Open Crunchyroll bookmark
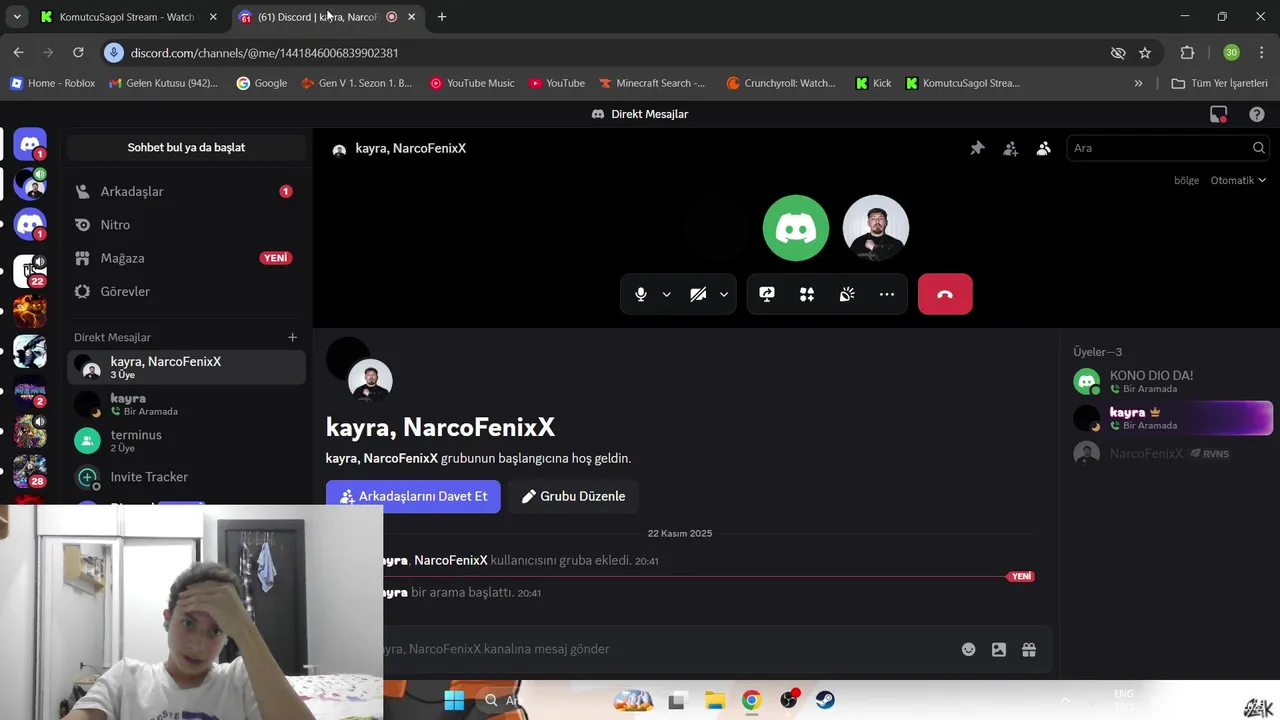1280x720 pixels. (x=781, y=83)
